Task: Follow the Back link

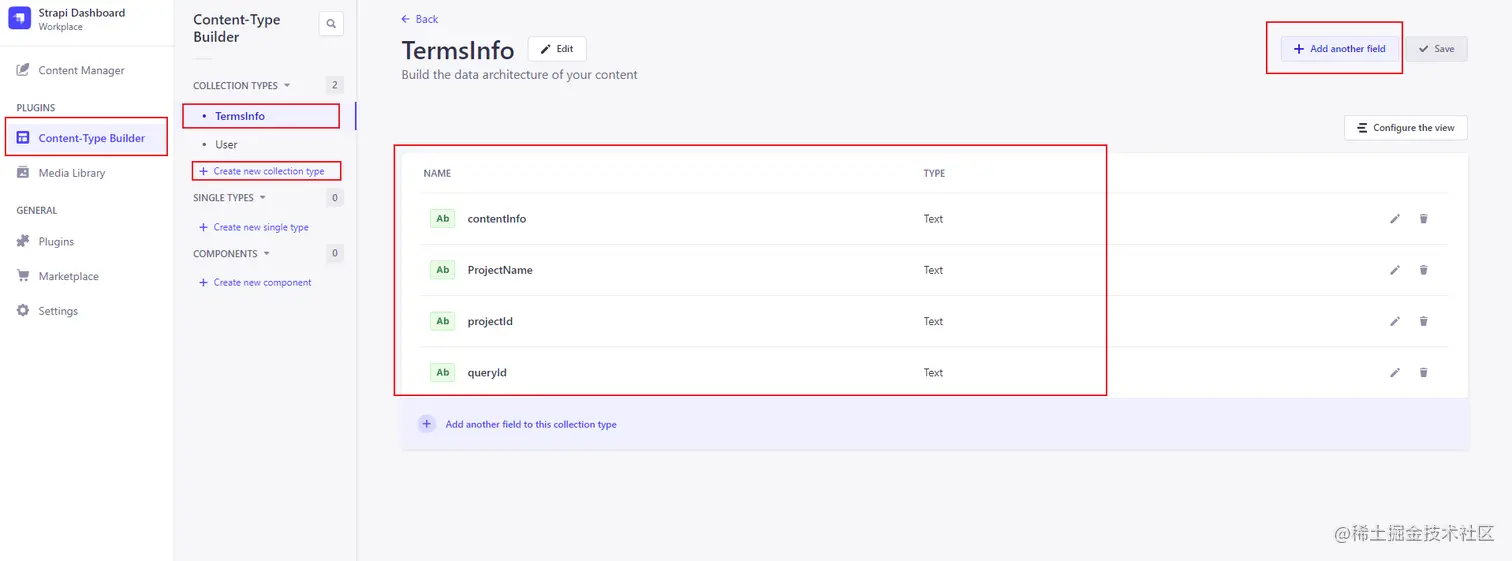Action: [420, 19]
